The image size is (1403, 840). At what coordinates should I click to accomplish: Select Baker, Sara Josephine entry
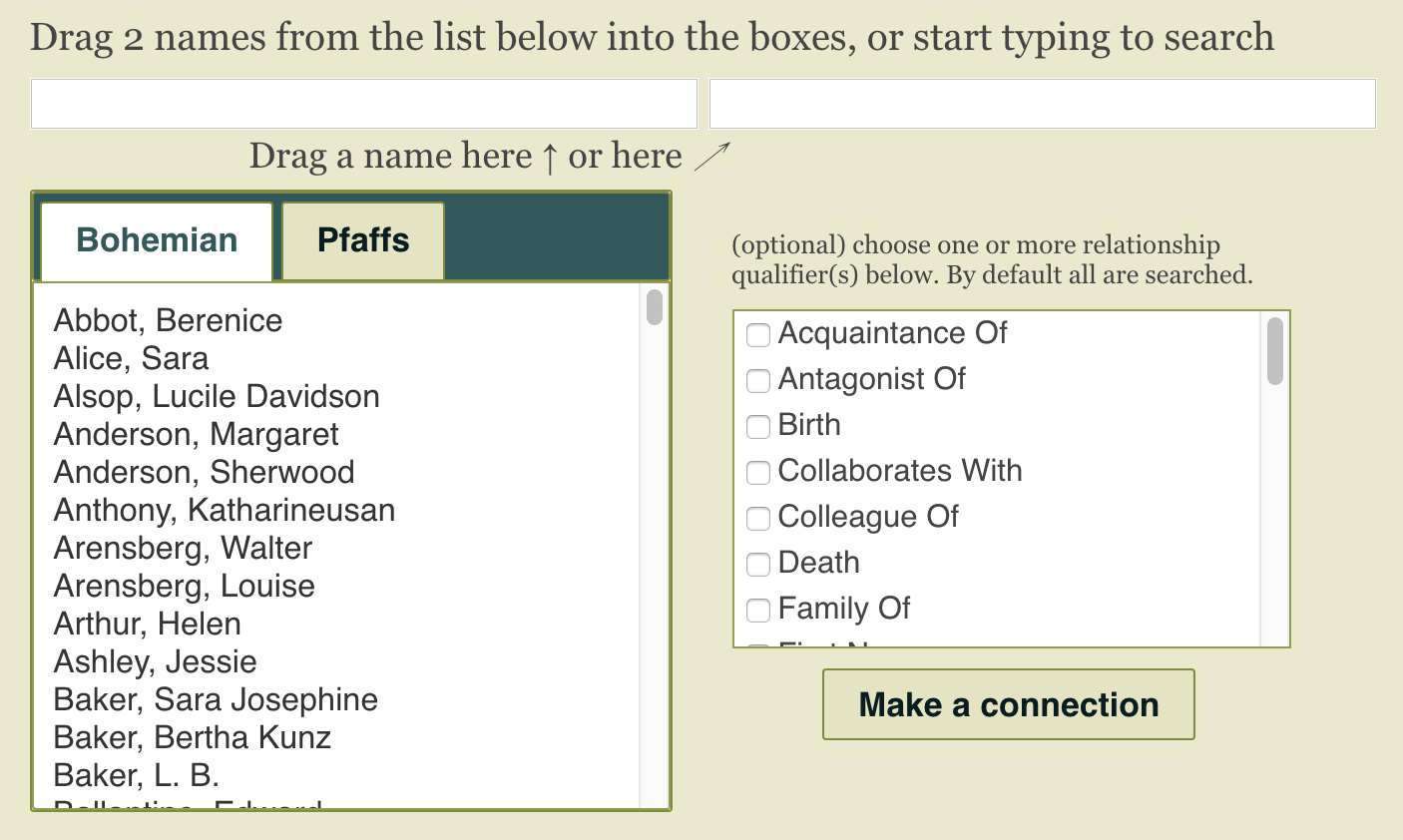[216, 699]
